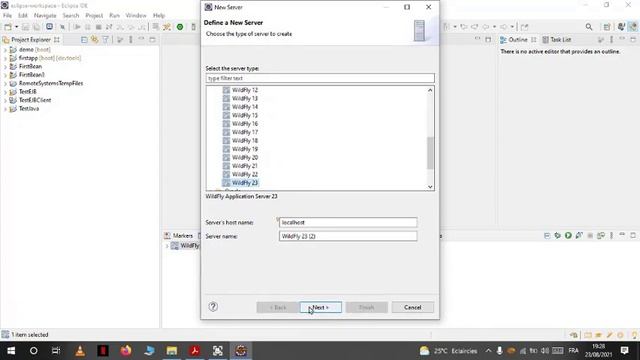Viewport: 640px width, 360px height.
Task: Expand the TestEJB project node
Action: [5, 92]
